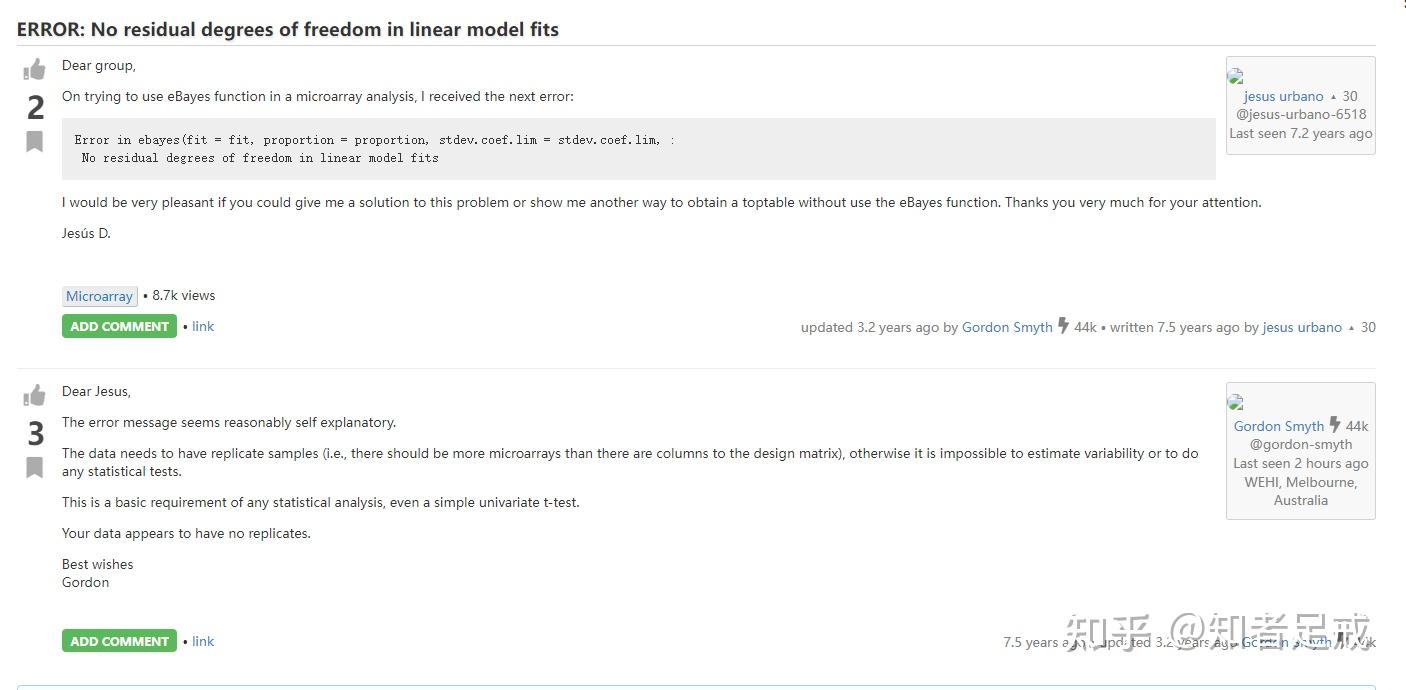Click 'Gordon Smyth' in the updated-by footer line
This screenshot has width=1406, height=690.
[x=1006, y=327]
